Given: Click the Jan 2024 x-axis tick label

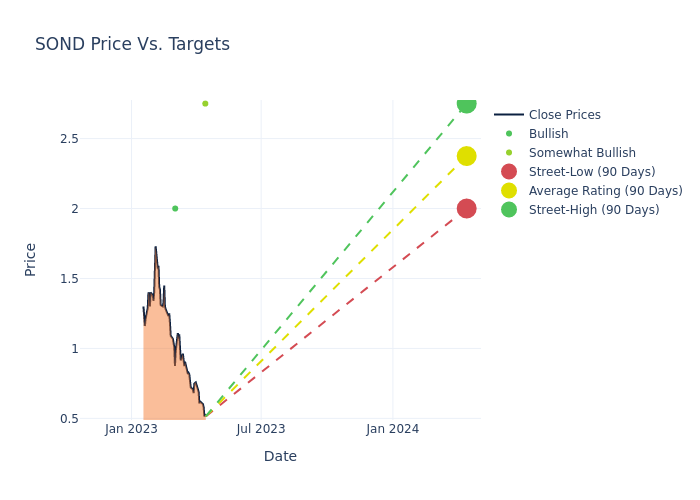Looking at the screenshot, I should click(392, 429).
